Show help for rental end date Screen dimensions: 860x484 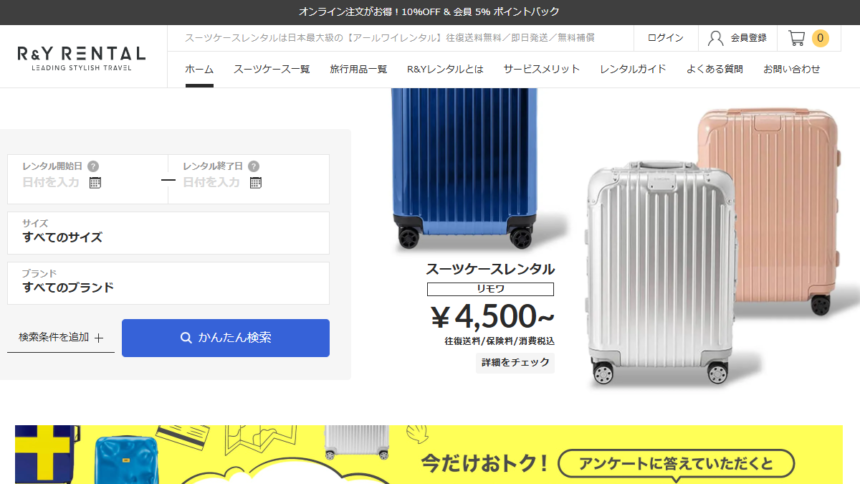(253, 166)
